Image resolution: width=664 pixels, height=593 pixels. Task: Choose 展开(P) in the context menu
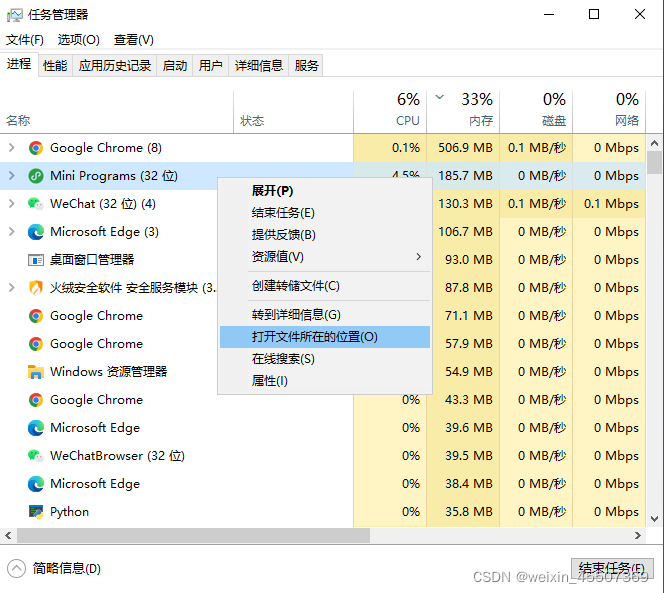click(x=325, y=191)
